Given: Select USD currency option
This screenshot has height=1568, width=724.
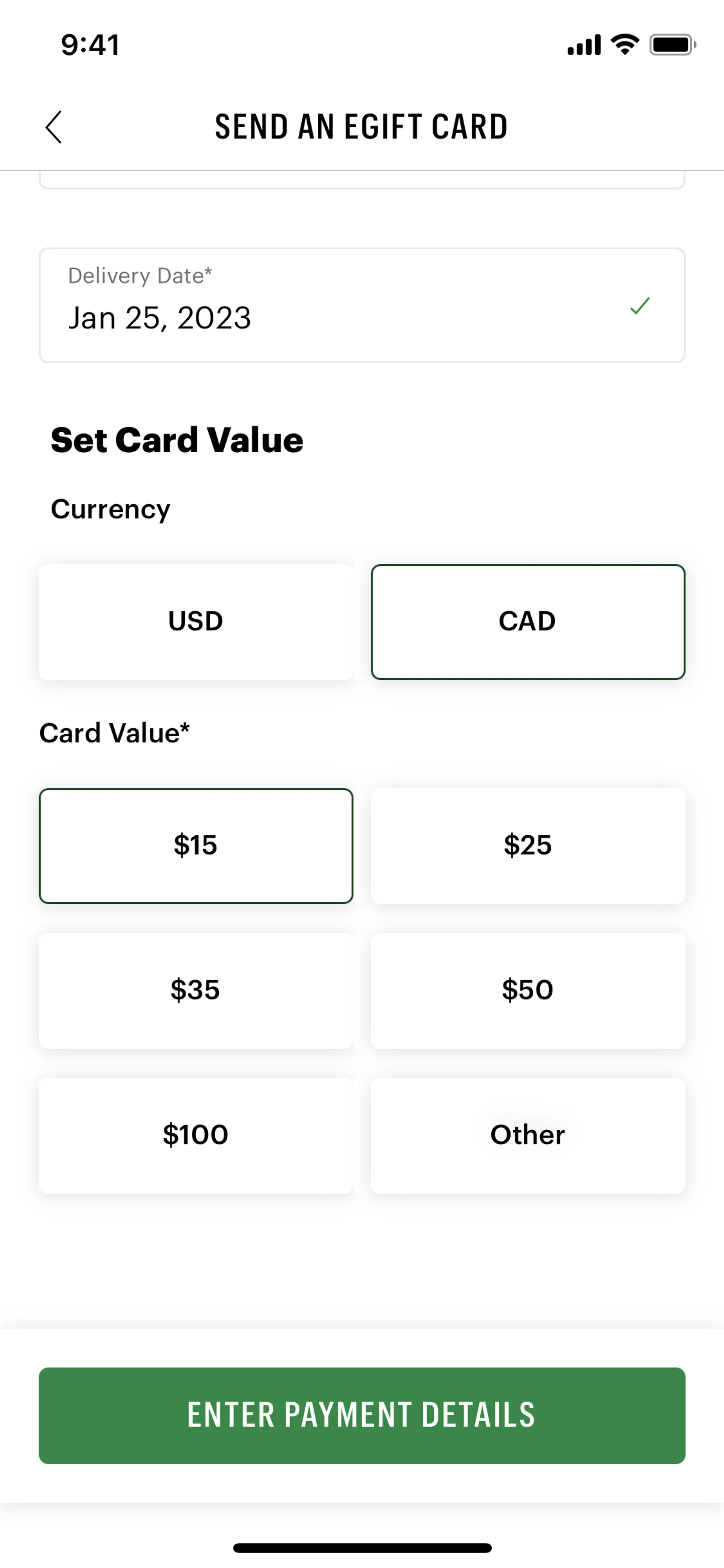Looking at the screenshot, I should click(196, 622).
